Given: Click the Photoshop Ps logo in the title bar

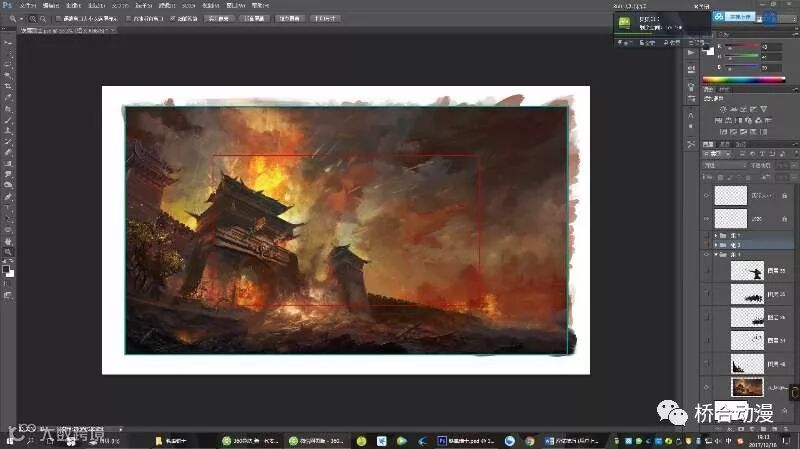Looking at the screenshot, I should tap(7, 5).
